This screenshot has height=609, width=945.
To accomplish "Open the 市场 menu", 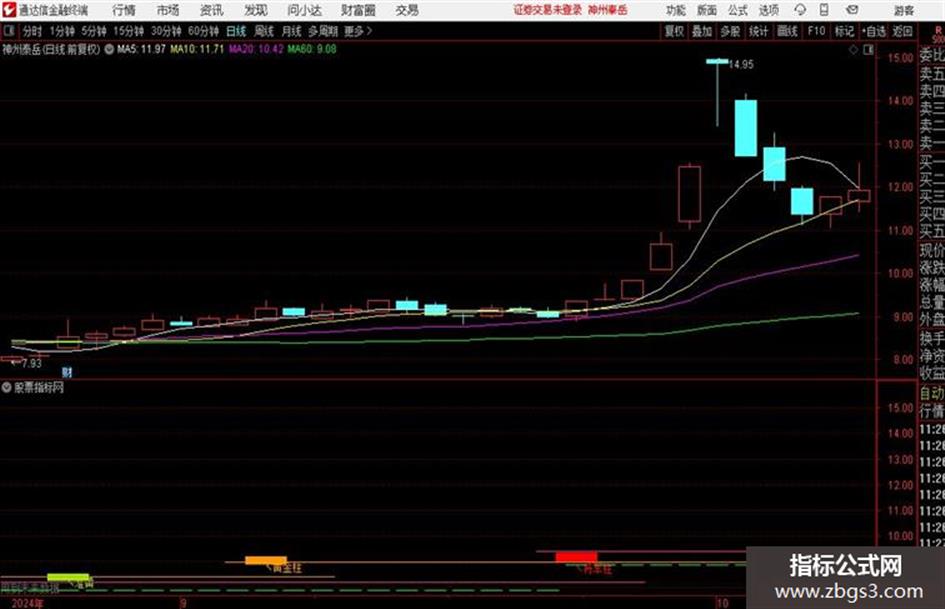I will (168, 10).
